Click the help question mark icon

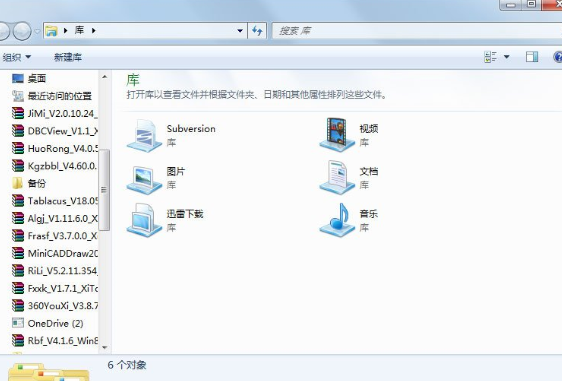coord(558,57)
